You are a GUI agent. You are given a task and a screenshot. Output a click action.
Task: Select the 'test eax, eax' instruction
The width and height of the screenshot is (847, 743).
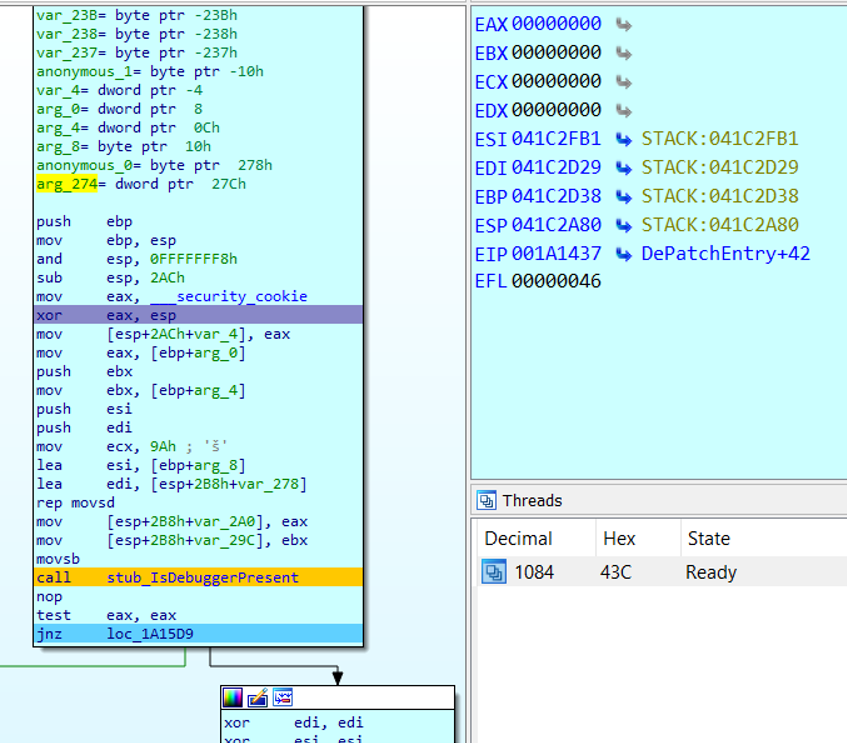click(106, 615)
